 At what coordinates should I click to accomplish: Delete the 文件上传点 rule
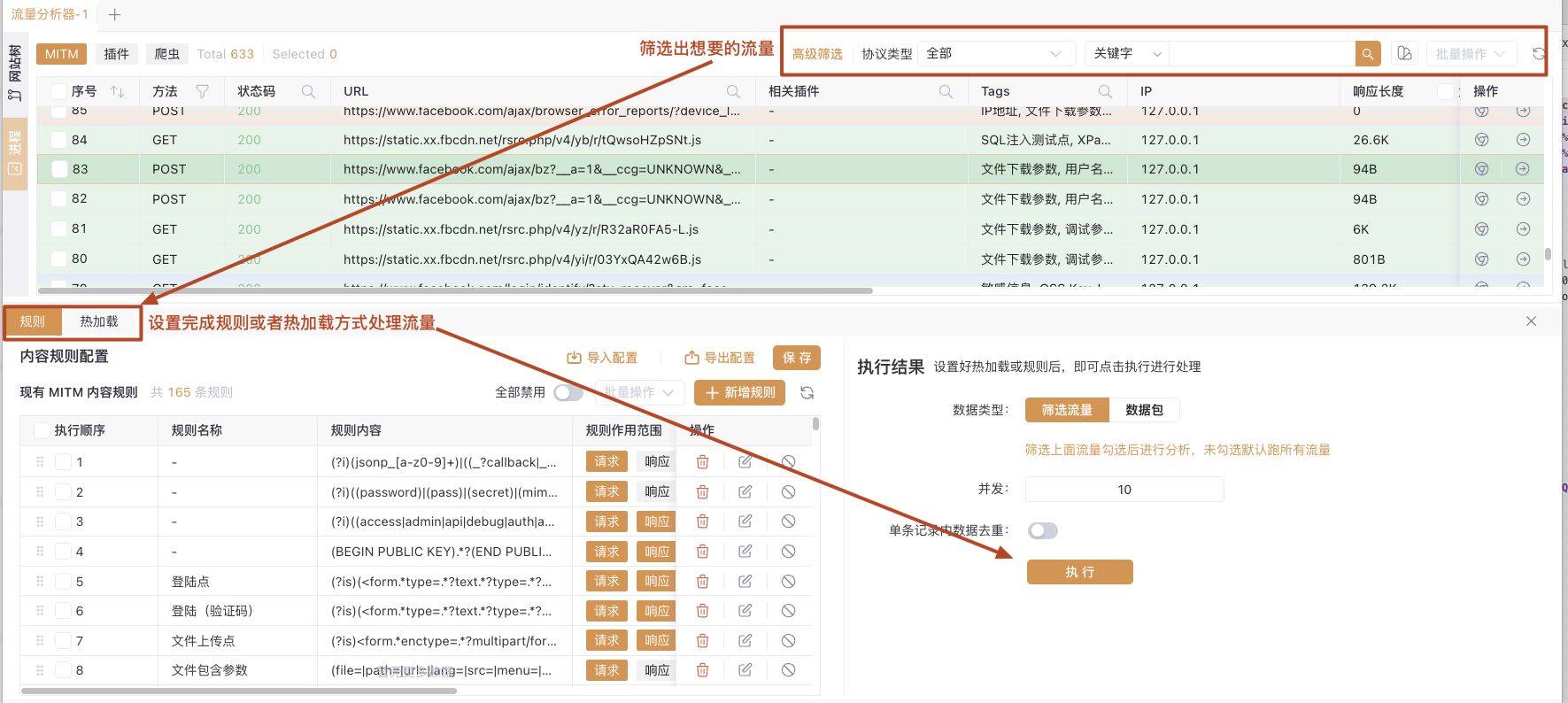702,641
